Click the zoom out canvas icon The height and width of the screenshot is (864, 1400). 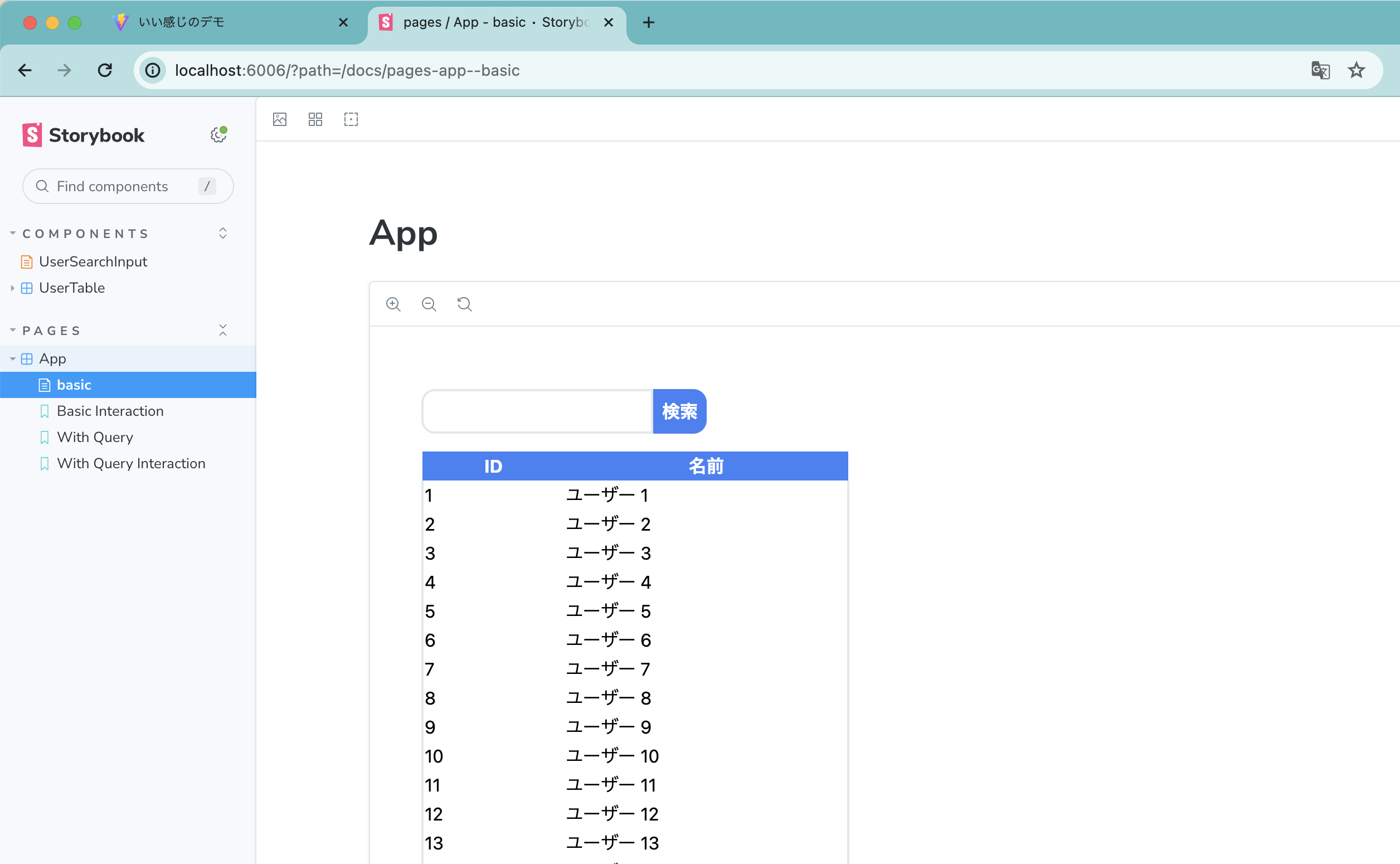(x=429, y=304)
